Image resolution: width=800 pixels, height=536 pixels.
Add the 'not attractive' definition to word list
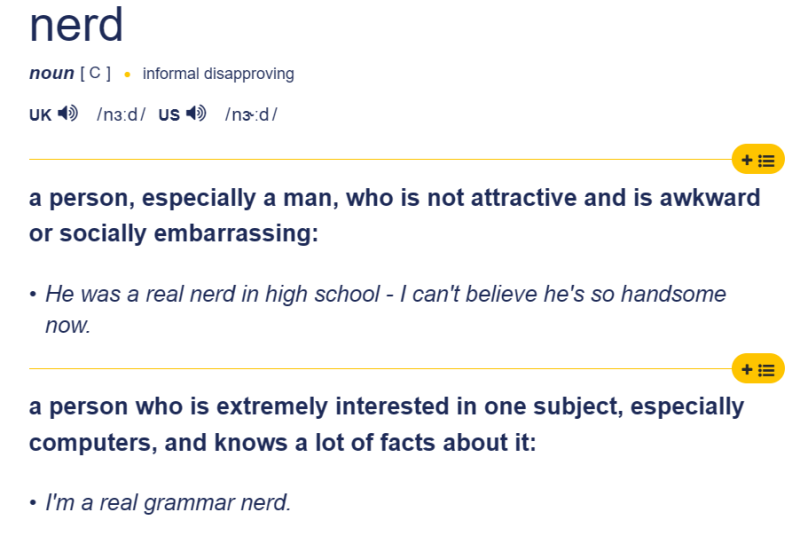point(758,160)
